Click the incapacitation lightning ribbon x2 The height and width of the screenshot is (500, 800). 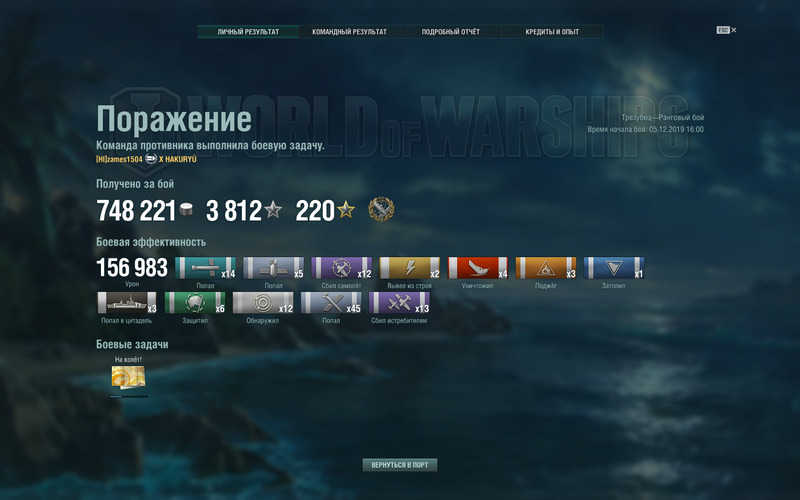[410, 268]
